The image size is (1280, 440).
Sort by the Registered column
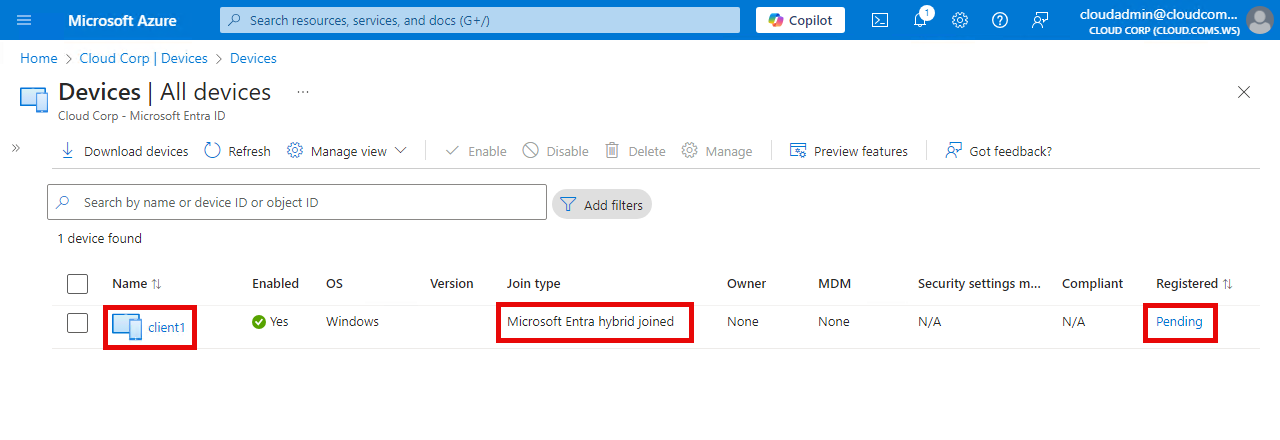click(x=1194, y=284)
